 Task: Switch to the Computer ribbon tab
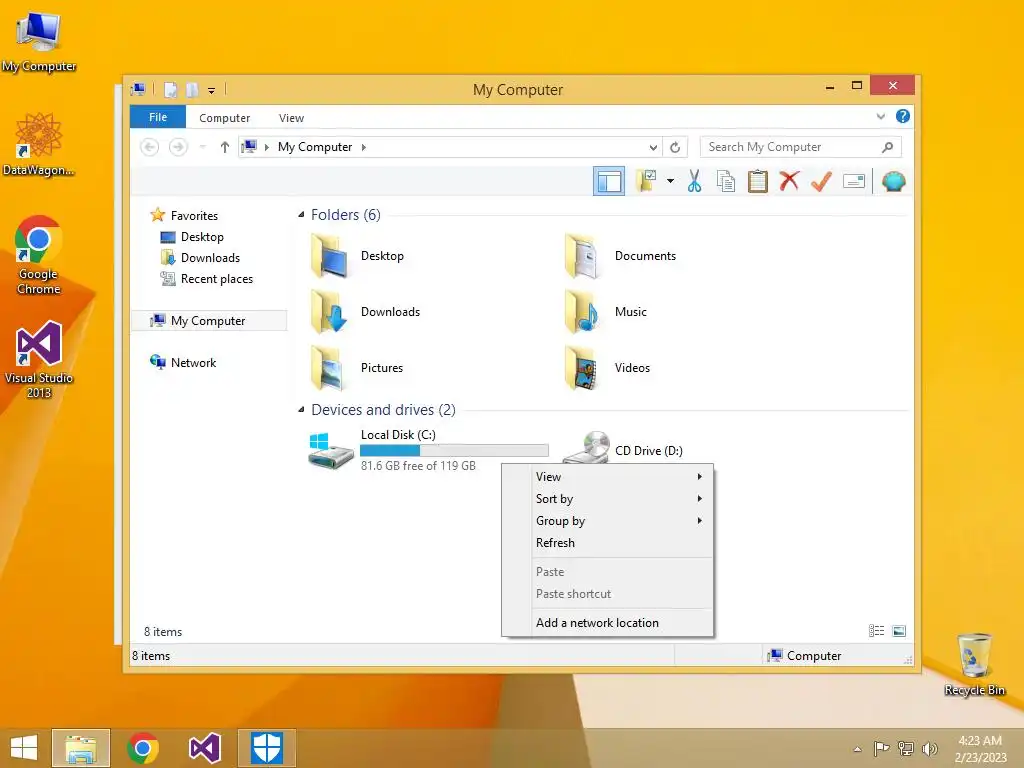pyautogui.click(x=224, y=118)
